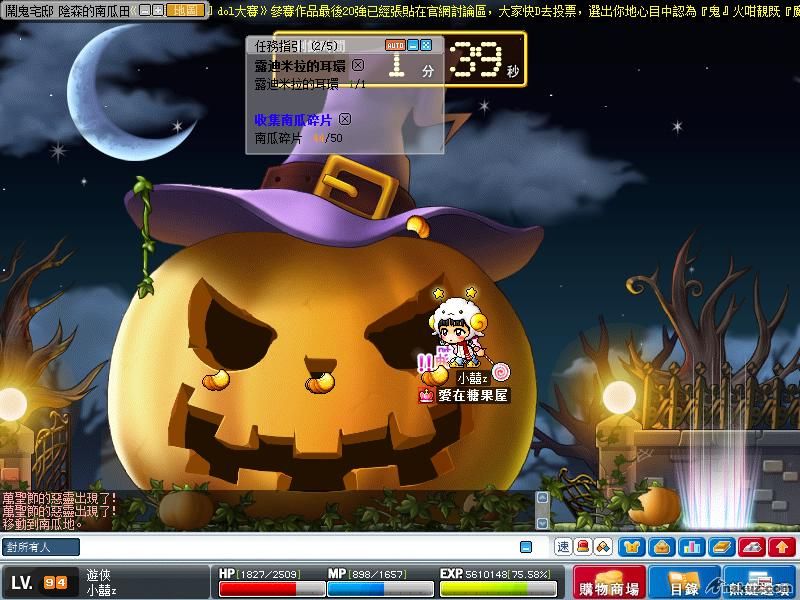Open the equipment shirt icon
The width and height of the screenshot is (800, 600).
(x=631, y=547)
